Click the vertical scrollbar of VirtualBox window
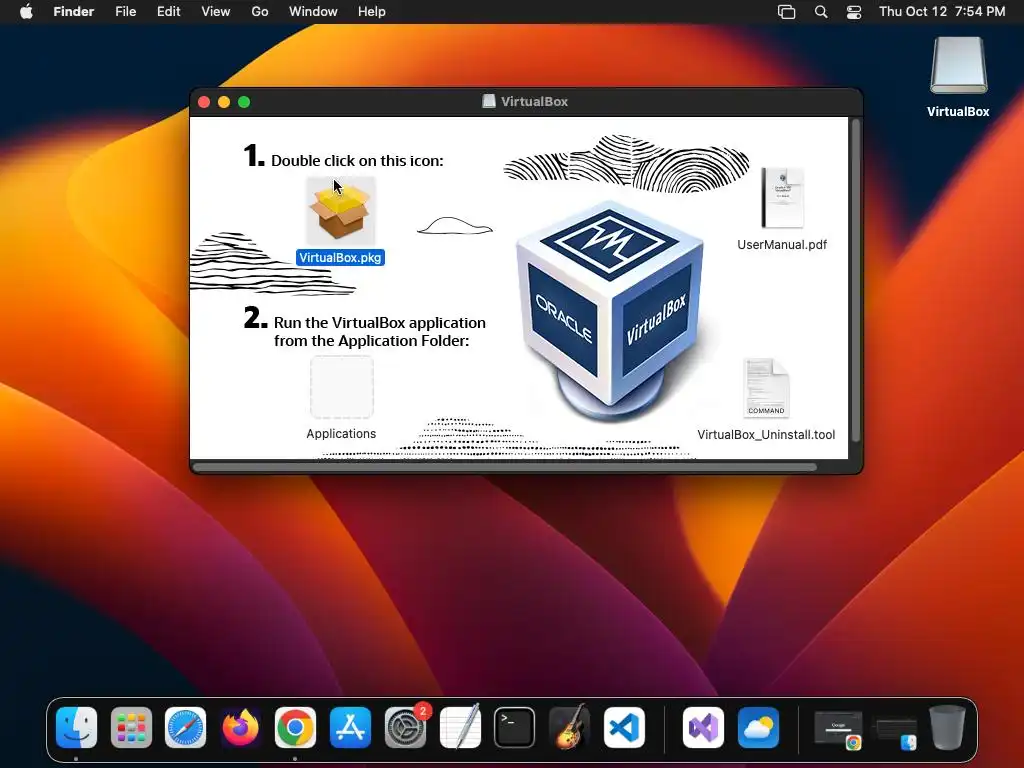This screenshot has width=1024, height=768. pyautogui.click(x=856, y=281)
